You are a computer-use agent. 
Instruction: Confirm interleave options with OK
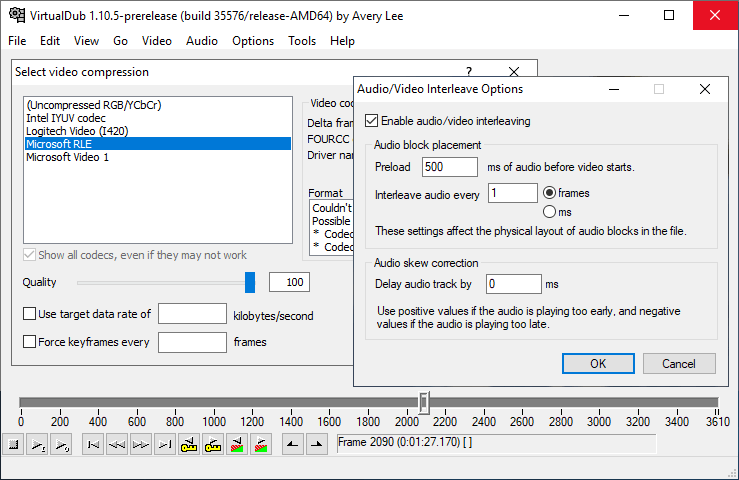[598, 363]
